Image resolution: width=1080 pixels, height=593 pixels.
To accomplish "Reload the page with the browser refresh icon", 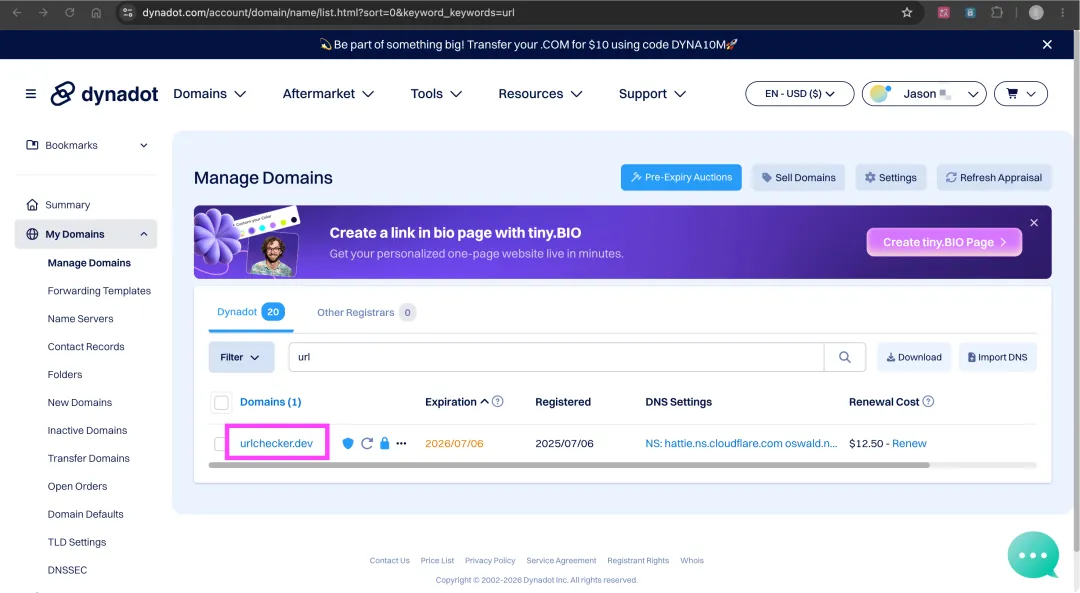I will click(x=70, y=12).
